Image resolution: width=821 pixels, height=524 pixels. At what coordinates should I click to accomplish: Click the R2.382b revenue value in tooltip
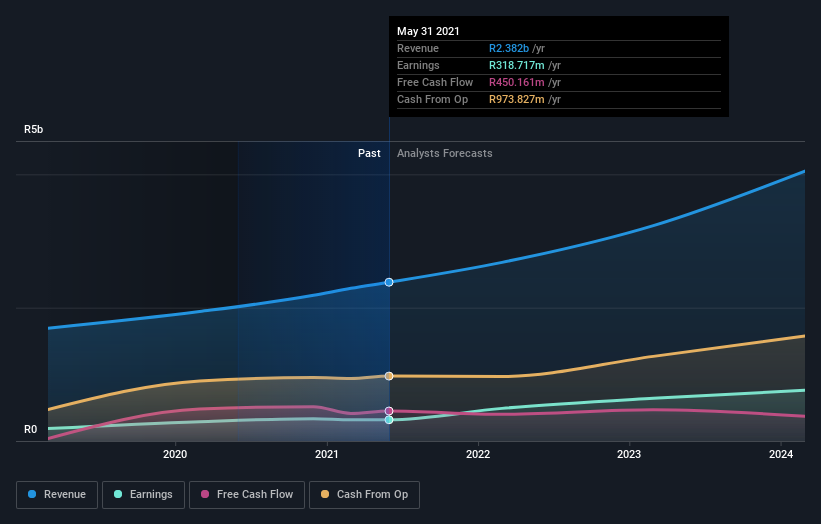(509, 48)
